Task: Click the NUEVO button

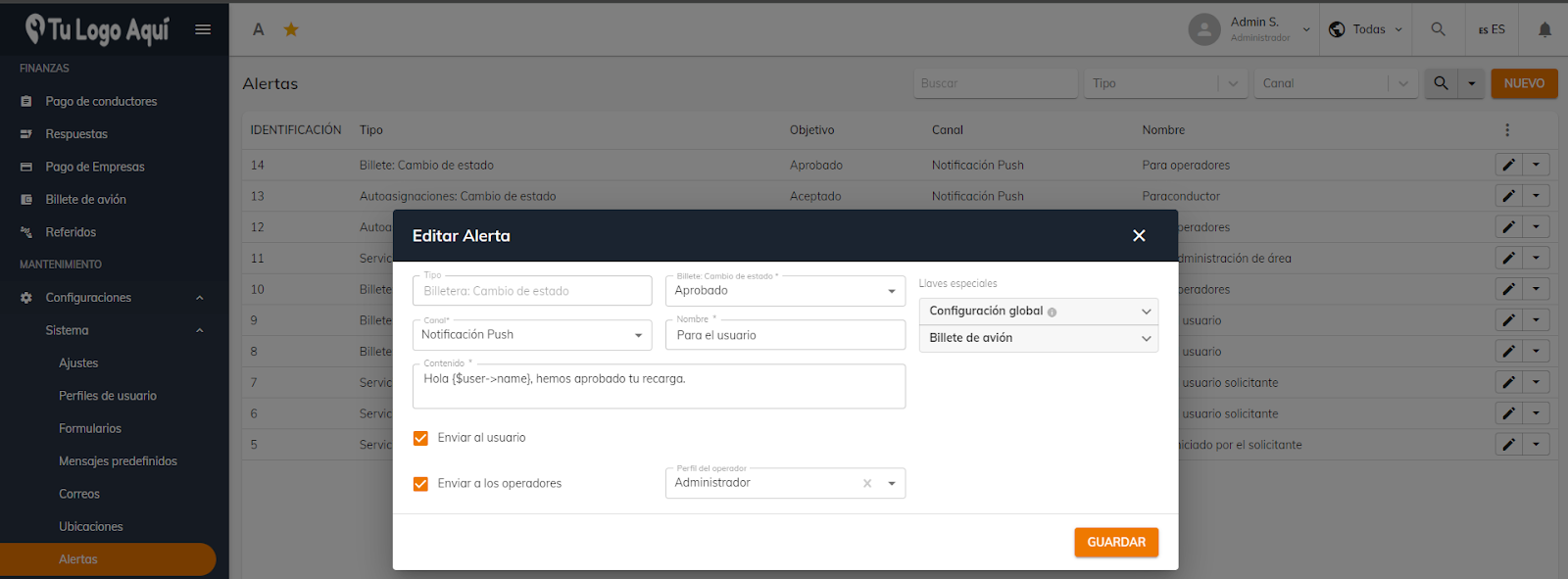Action: (x=1524, y=83)
